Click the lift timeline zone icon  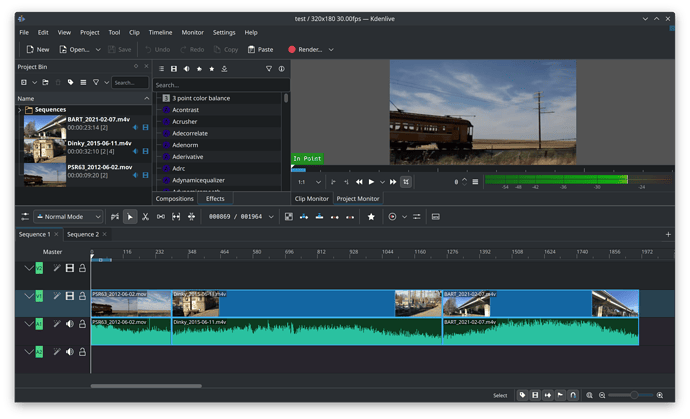350,217
